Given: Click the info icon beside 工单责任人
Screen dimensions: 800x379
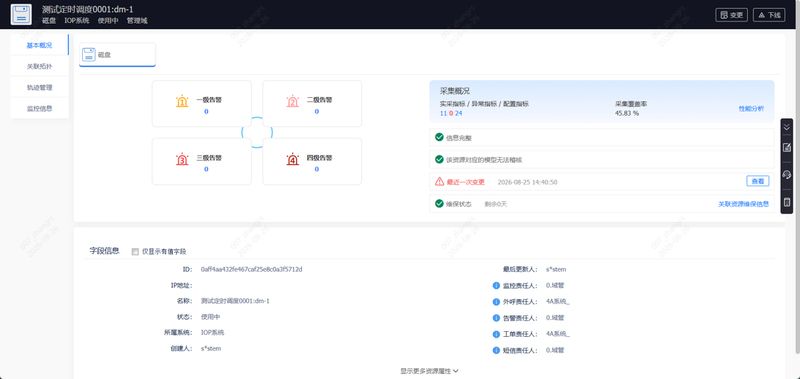Looking at the screenshot, I should (496, 334).
